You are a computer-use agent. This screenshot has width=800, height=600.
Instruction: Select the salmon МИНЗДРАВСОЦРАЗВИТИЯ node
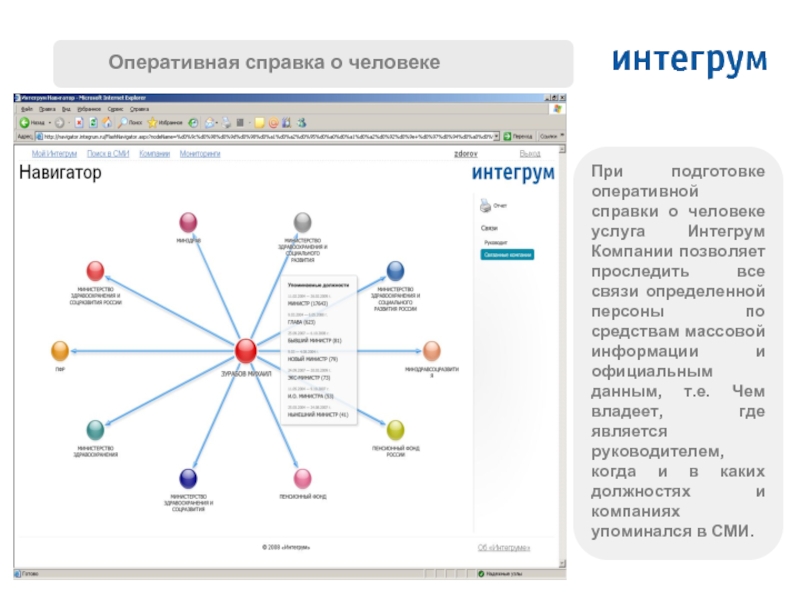point(432,351)
